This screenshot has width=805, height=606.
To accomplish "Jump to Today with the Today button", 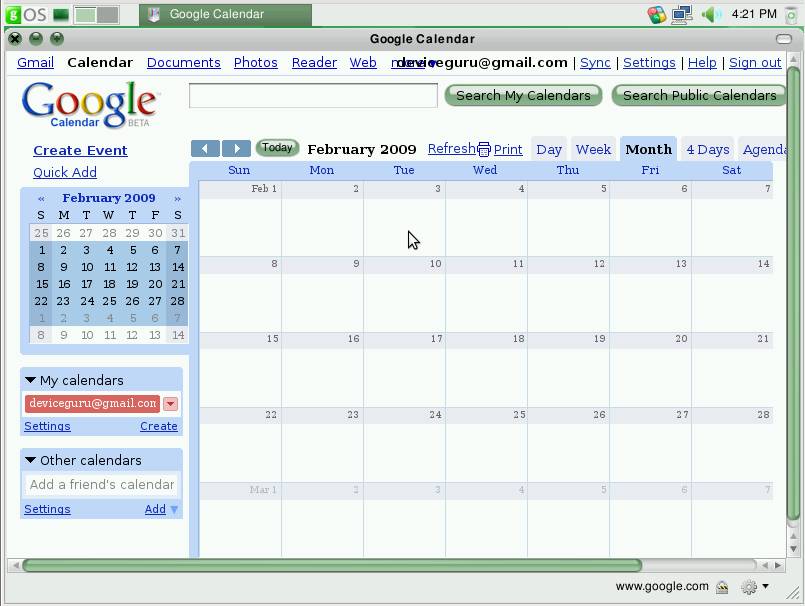I will click(x=277, y=148).
